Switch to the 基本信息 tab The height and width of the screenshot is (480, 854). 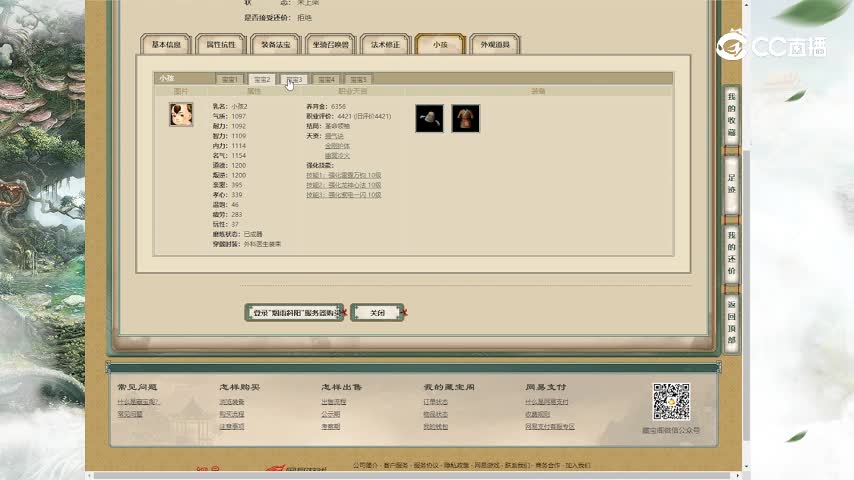tap(166, 45)
